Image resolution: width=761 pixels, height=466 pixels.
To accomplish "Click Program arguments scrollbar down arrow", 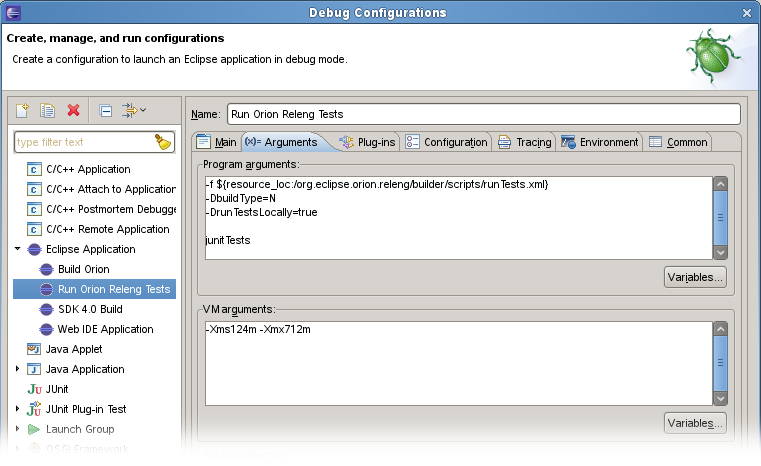I will pos(720,252).
